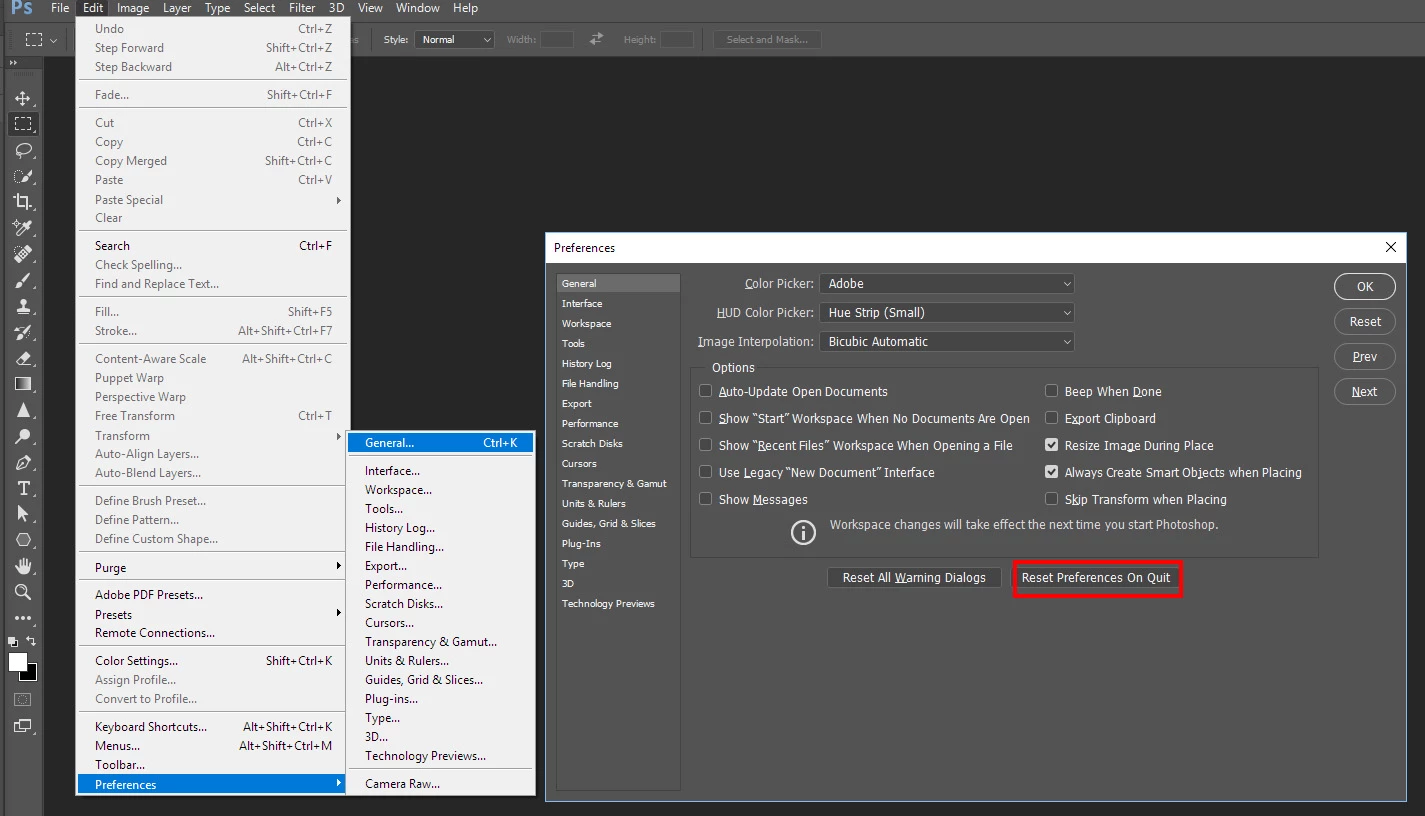
Task: Select the Polygon shape tool
Action: (x=22, y=540)
